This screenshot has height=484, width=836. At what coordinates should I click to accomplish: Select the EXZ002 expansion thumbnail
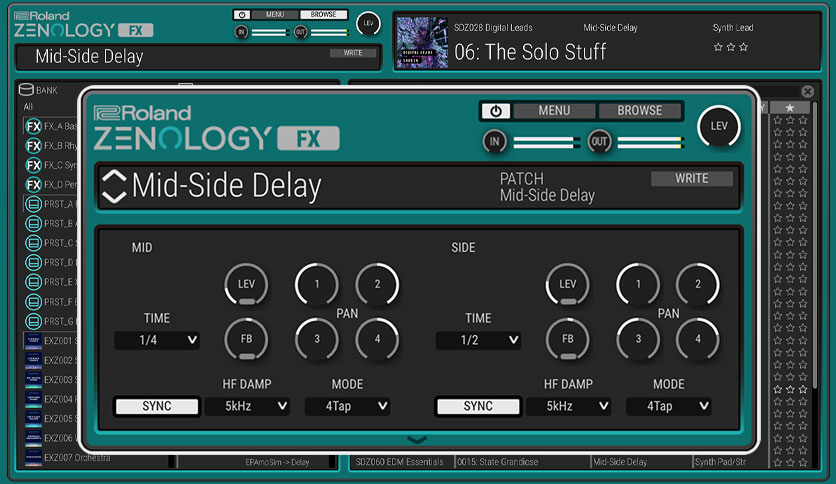34,360
